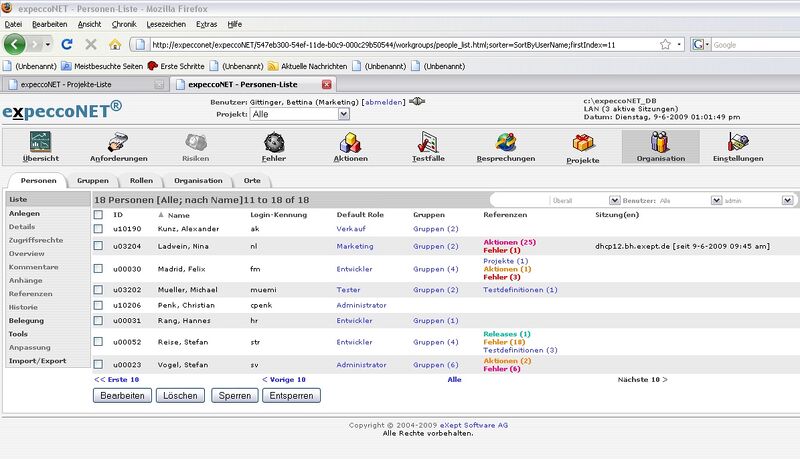Go to home page icon
The width and height of the screenshot is (800, 459).
(115, 44)
